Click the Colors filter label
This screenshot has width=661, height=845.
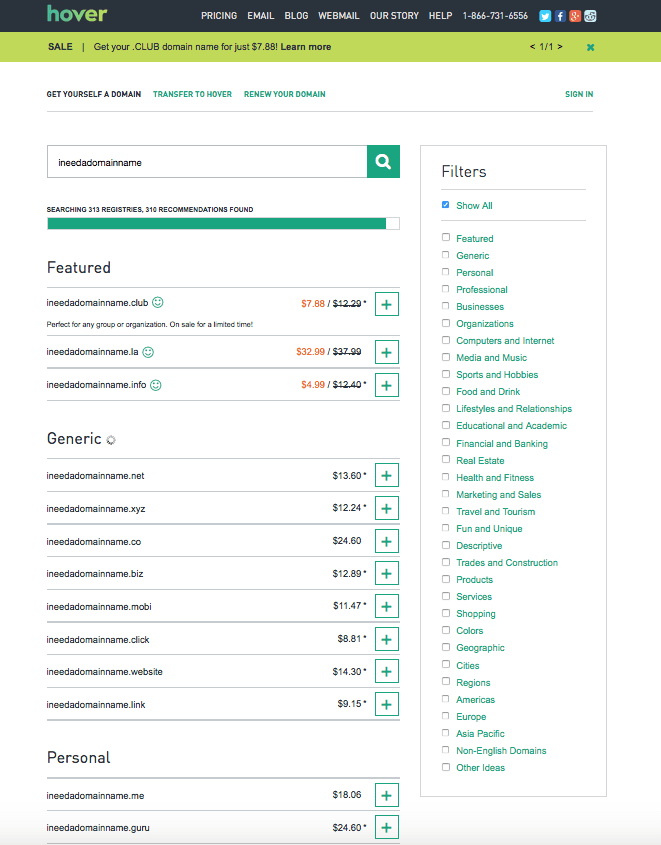coord(470,631)
